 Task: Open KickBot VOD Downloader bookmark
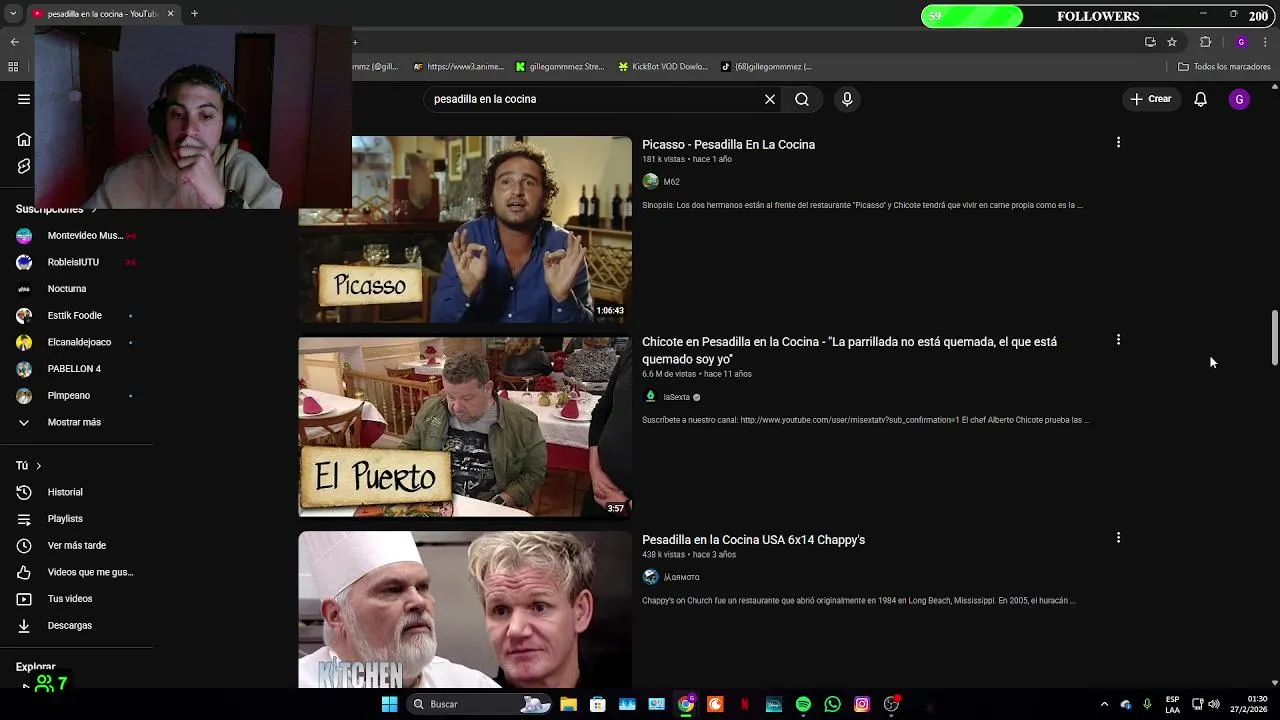663,67
